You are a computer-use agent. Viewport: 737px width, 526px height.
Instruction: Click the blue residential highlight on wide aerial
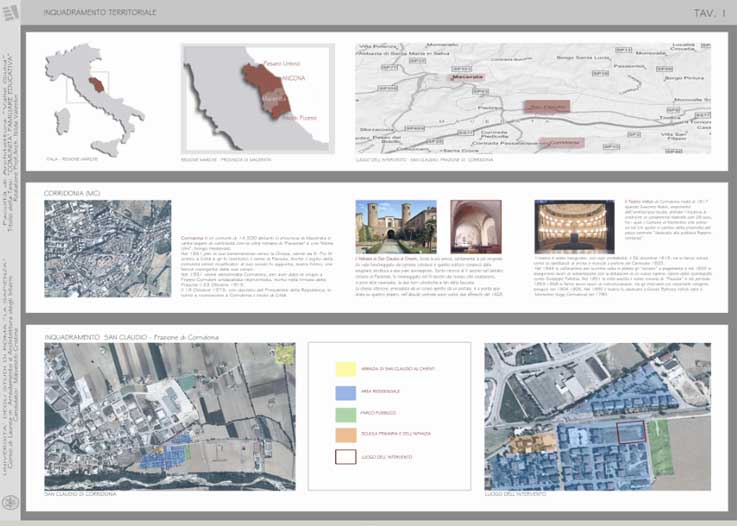165,454
